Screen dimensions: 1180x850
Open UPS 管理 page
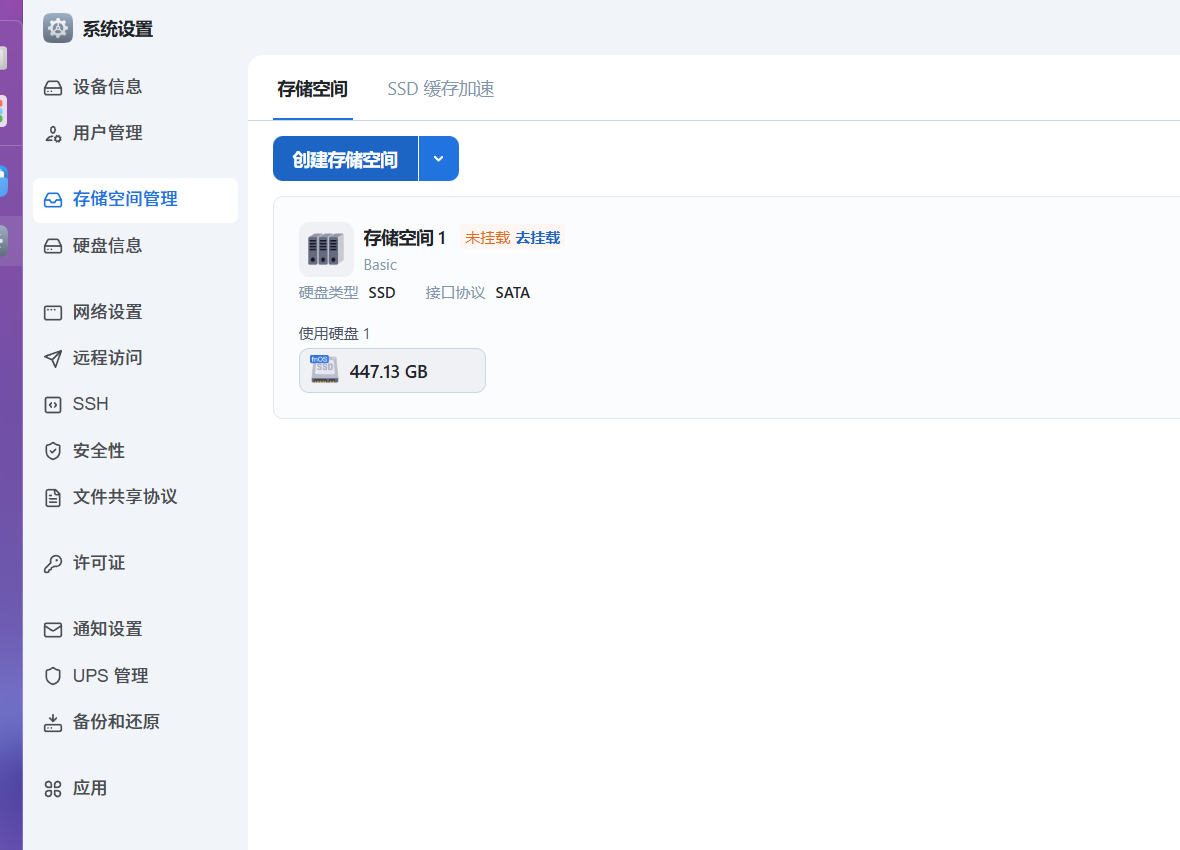point(135,675)
